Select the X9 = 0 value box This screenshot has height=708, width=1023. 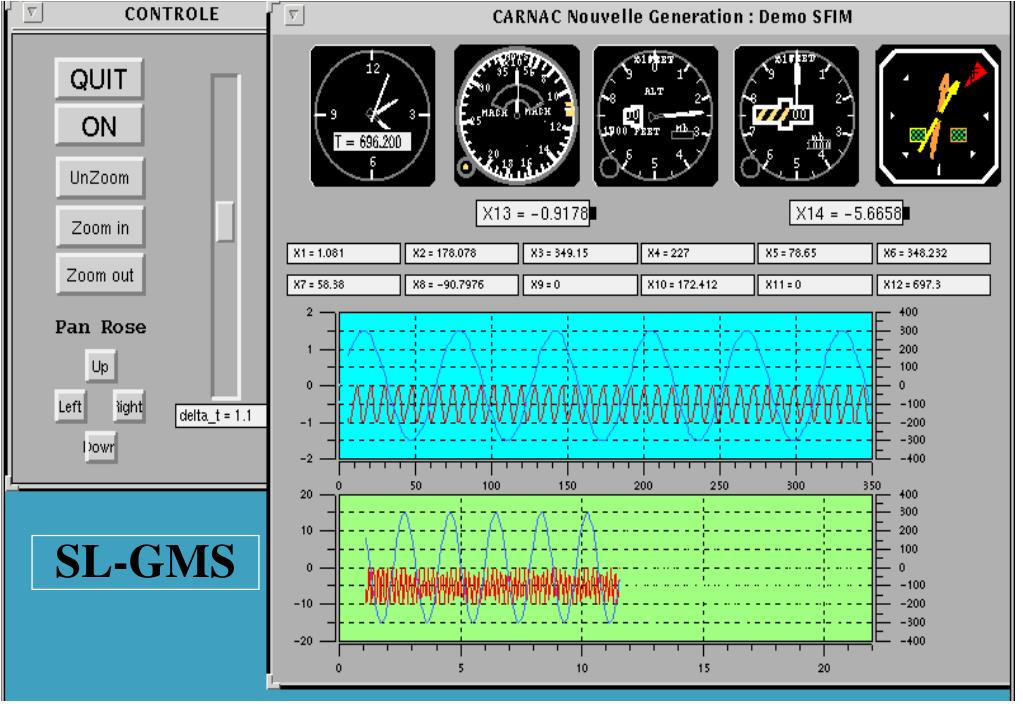(580, 285)
